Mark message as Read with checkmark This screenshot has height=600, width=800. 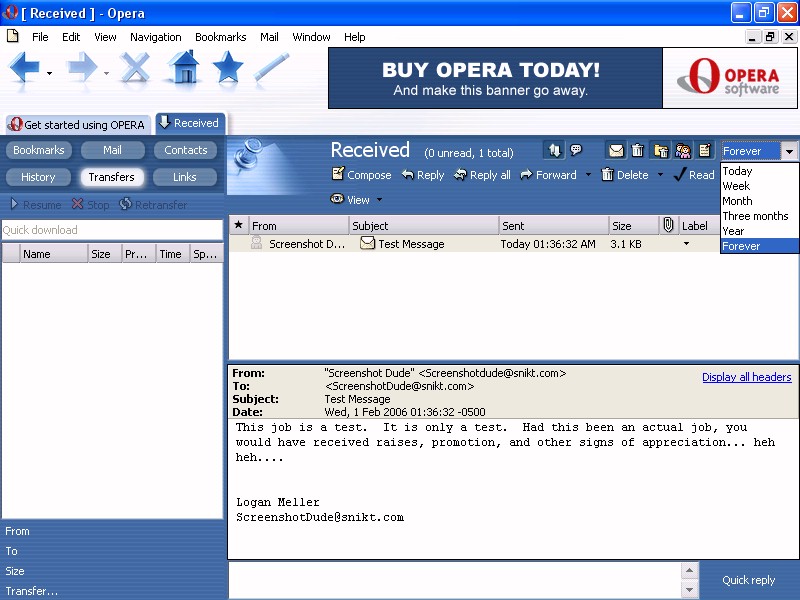pyautogui.click(x=693, y=175)
